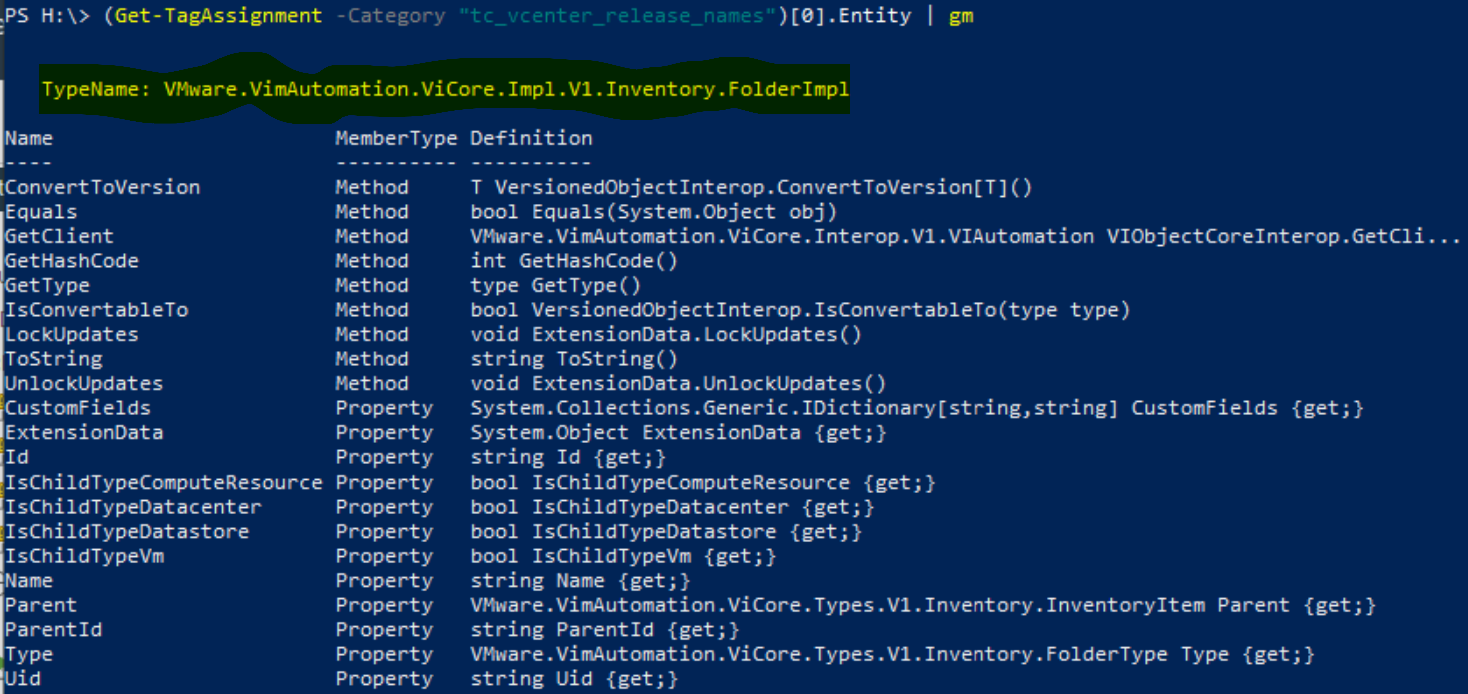The image size is (1468, 694).
Task: Click UnlockUpdates in the Name column
Action: point(84,383)
